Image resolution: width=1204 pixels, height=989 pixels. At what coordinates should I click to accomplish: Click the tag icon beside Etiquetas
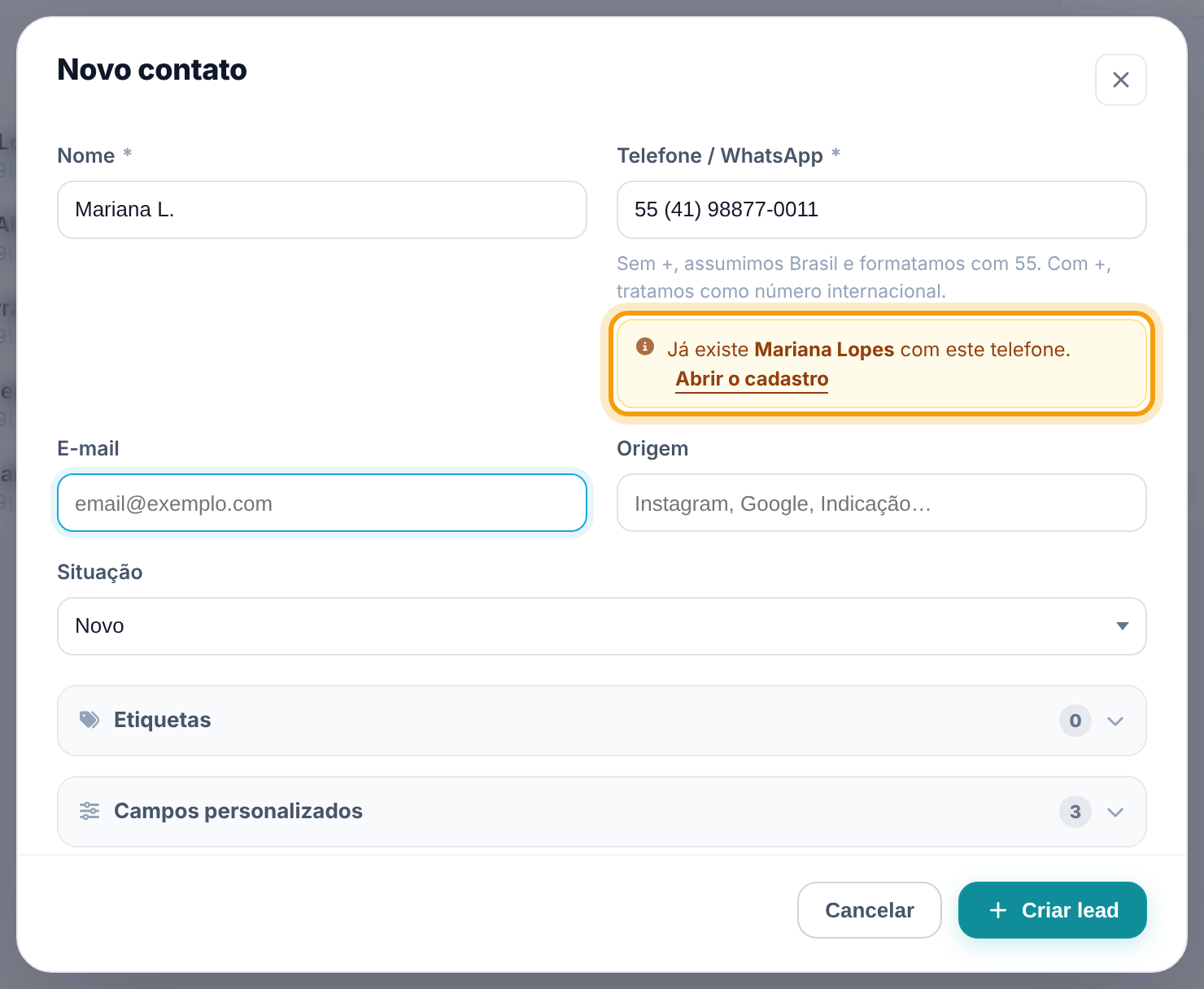pos(89,720)
